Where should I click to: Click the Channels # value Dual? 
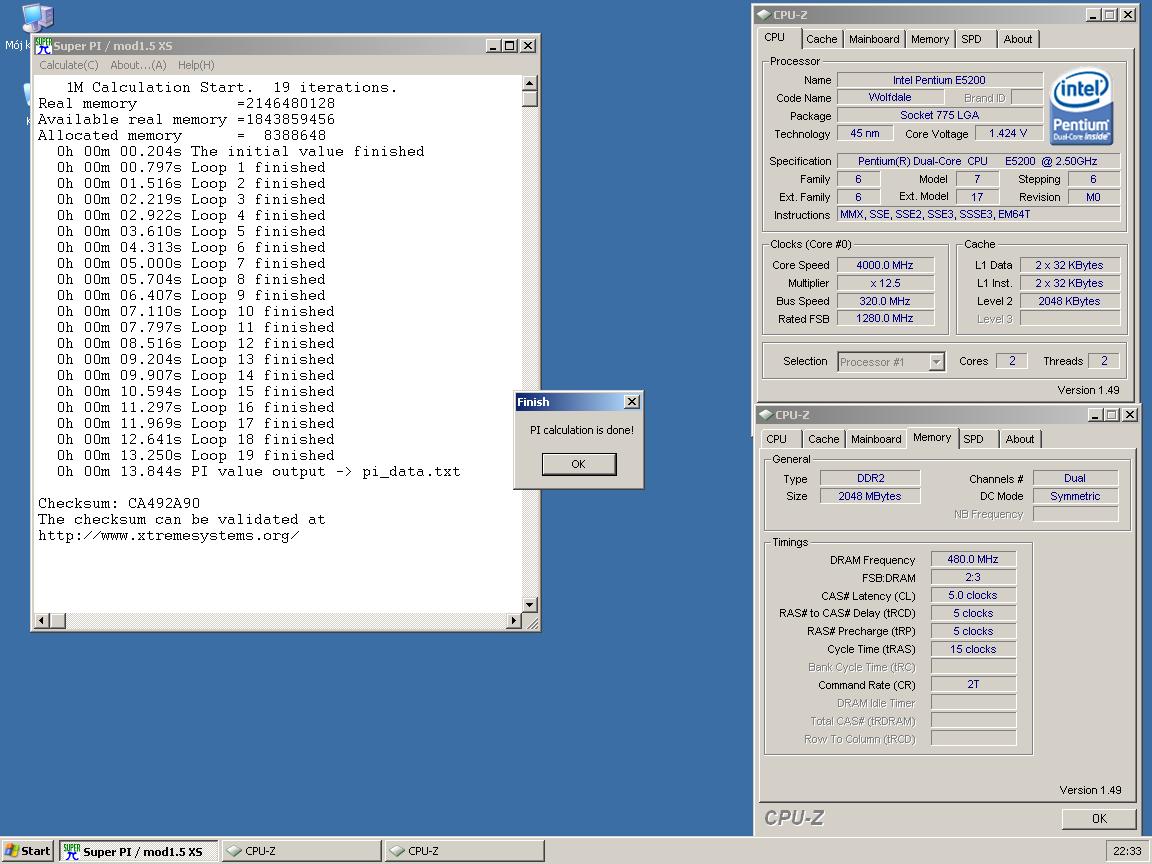point(1075,478)
